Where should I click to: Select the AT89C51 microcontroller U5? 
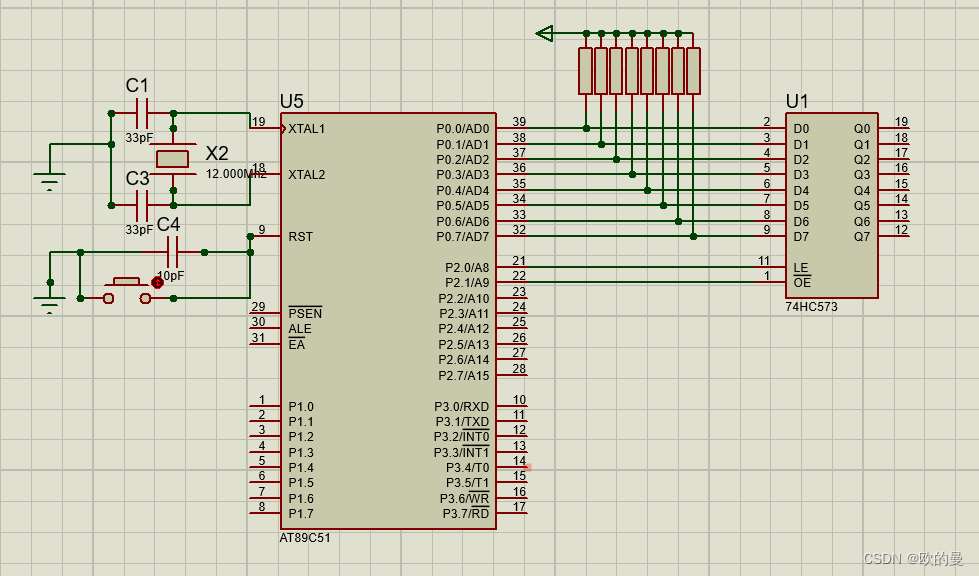[x=390, y=320]
